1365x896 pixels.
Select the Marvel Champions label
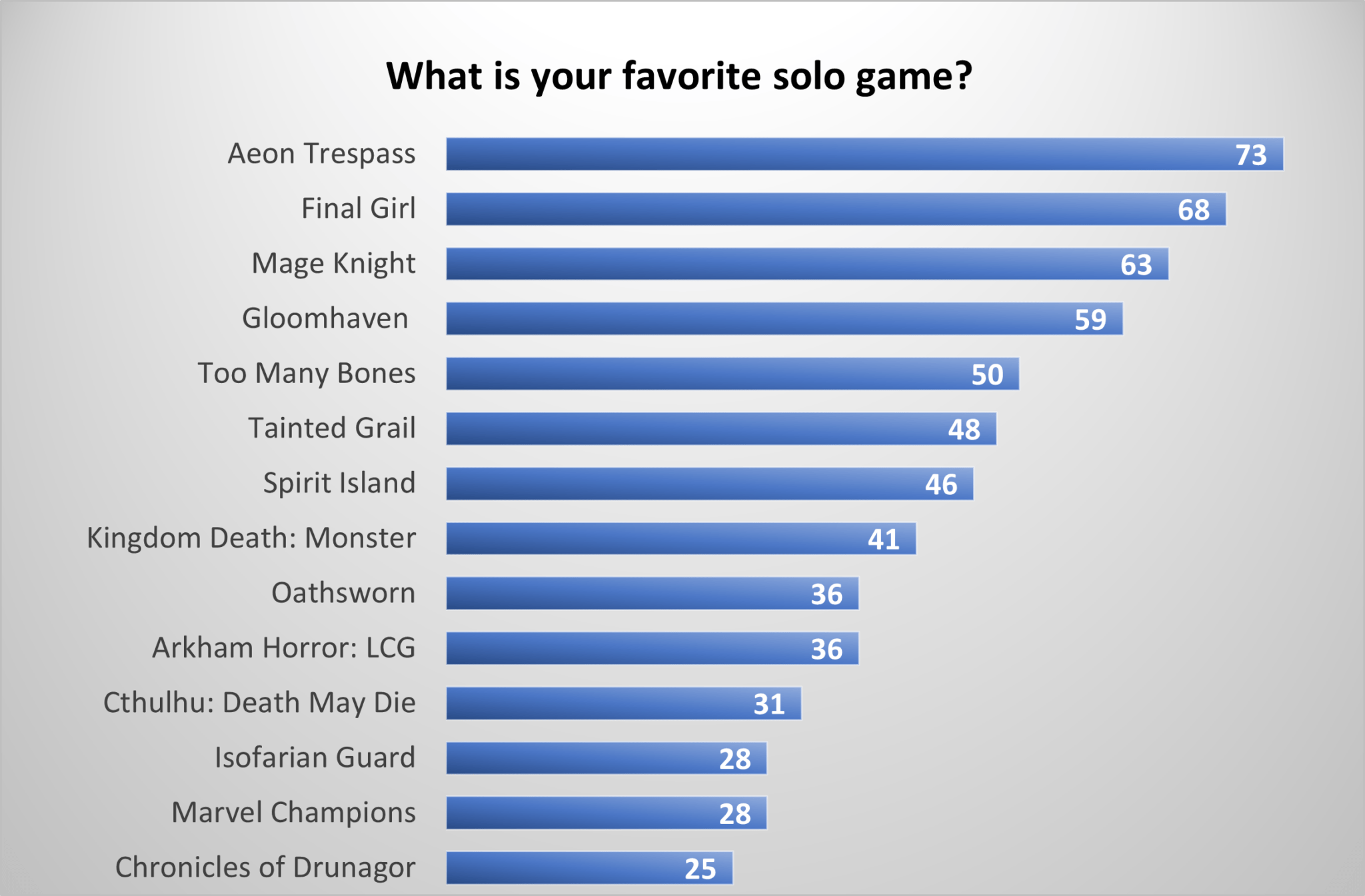click(x=293, y=813)
